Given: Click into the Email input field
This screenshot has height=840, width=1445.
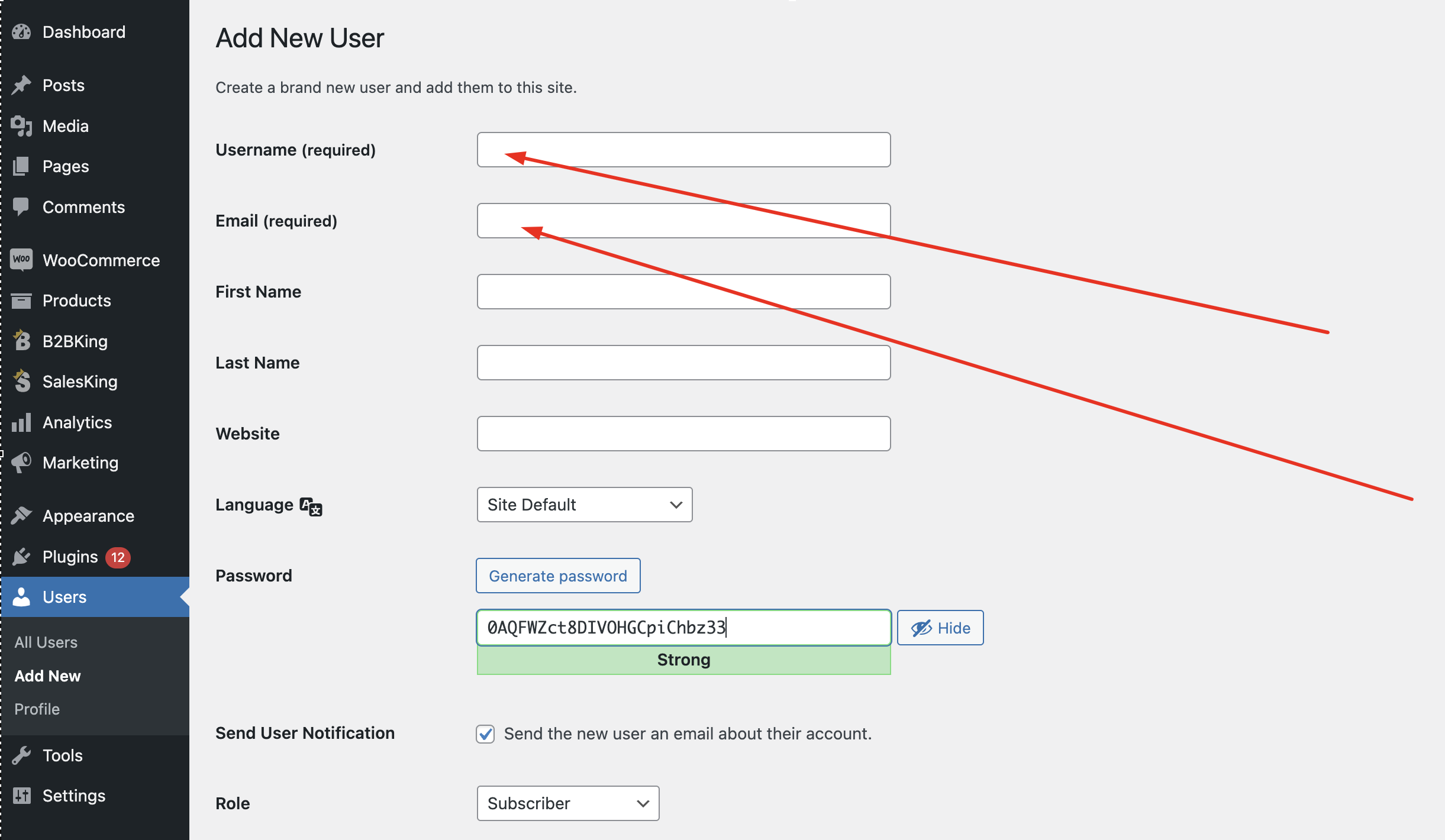Looking at the screenshot, I should tap(683, 221).
